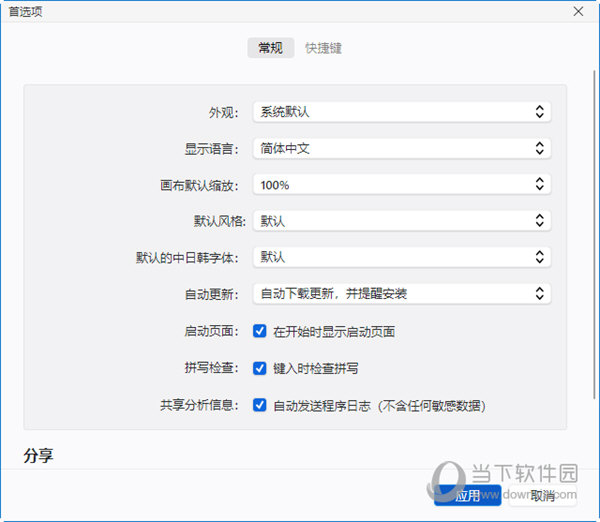
Task: Toggle 键入时检查拼写 checkbox
Action: click(x=259, y=368)
